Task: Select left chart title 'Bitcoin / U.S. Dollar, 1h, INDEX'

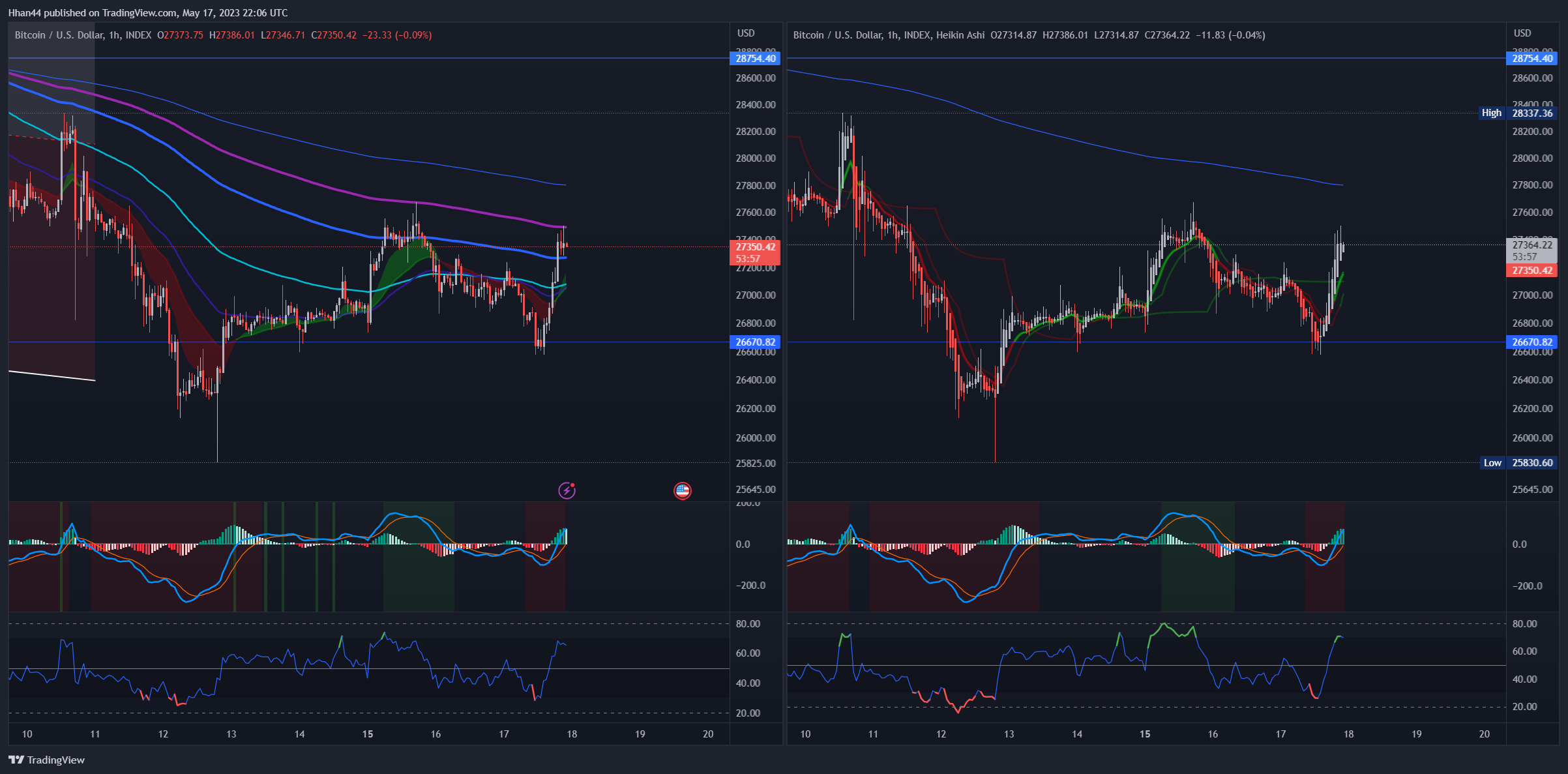Action: click(x=83, y=35)
